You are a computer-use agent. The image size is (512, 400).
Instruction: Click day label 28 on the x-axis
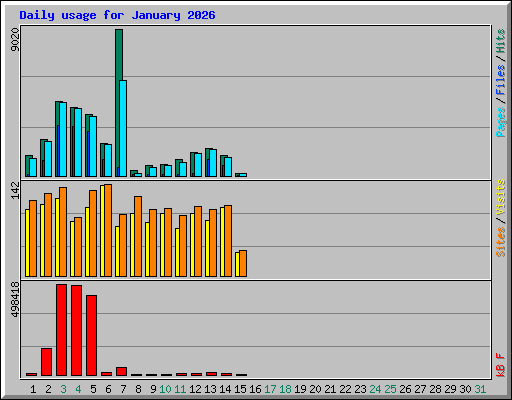click(x=435, y=389)
